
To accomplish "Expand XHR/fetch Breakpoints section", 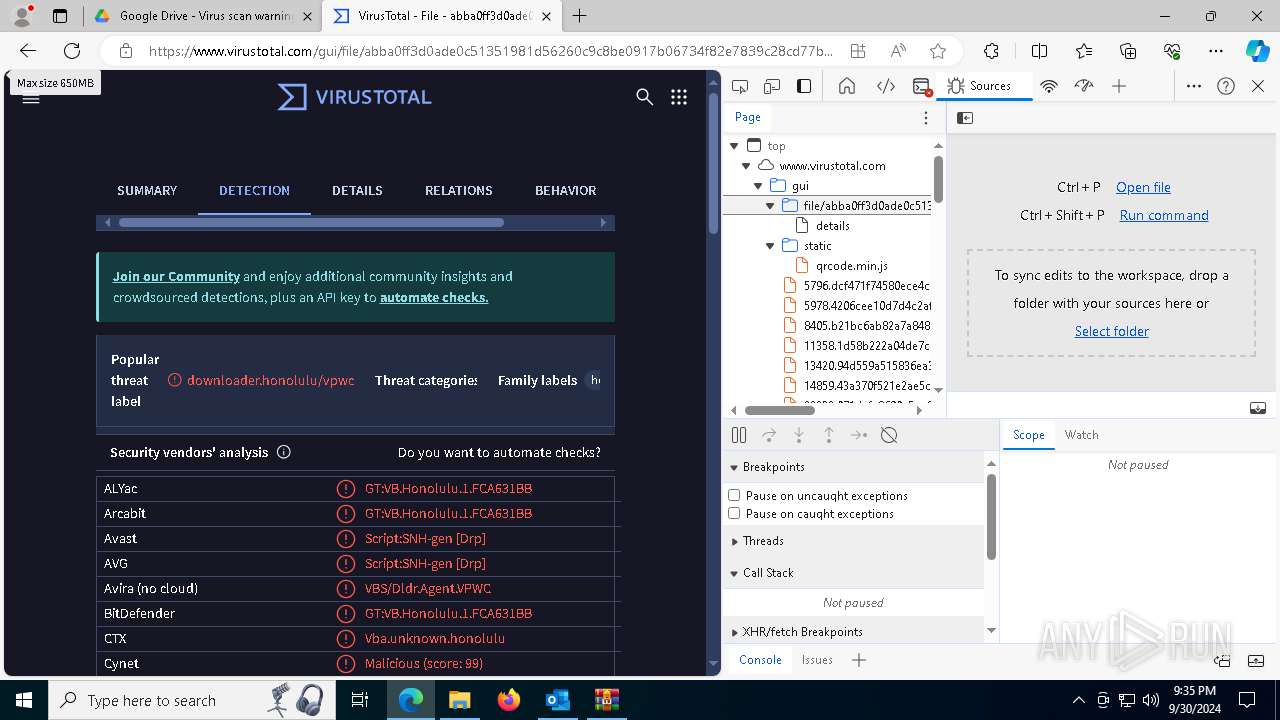I will 735,632.
